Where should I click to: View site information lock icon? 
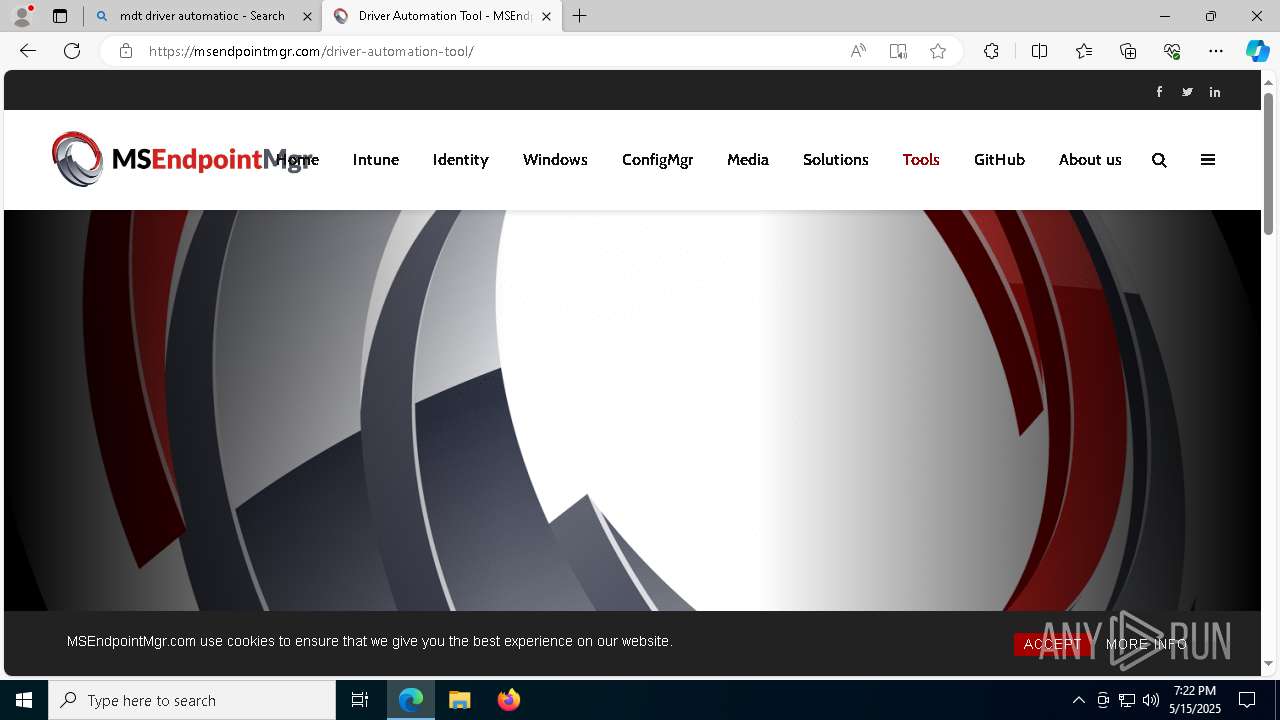tap(126, 51)
